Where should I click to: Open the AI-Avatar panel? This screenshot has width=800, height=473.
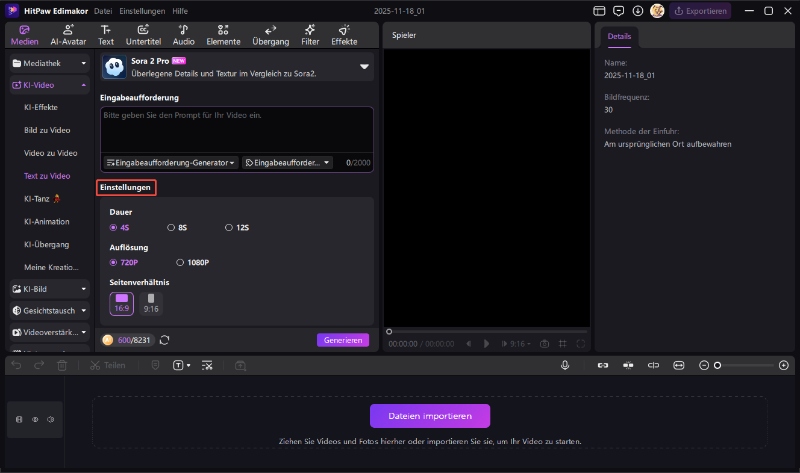pyautogui.click(x=68, y=35)
